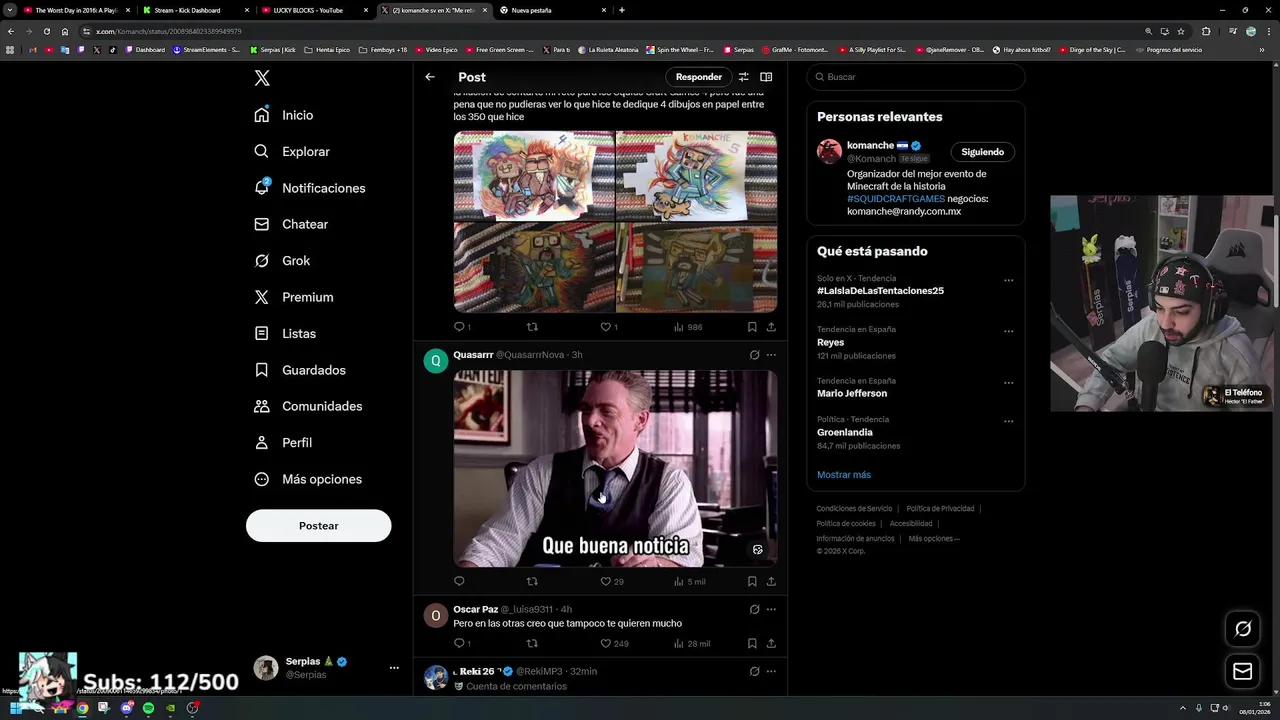This screenshot has height=720, width=1280.
Task: Open the #SQUIDCRAFTGAMES hashtag link
Action: coord(896,199)
